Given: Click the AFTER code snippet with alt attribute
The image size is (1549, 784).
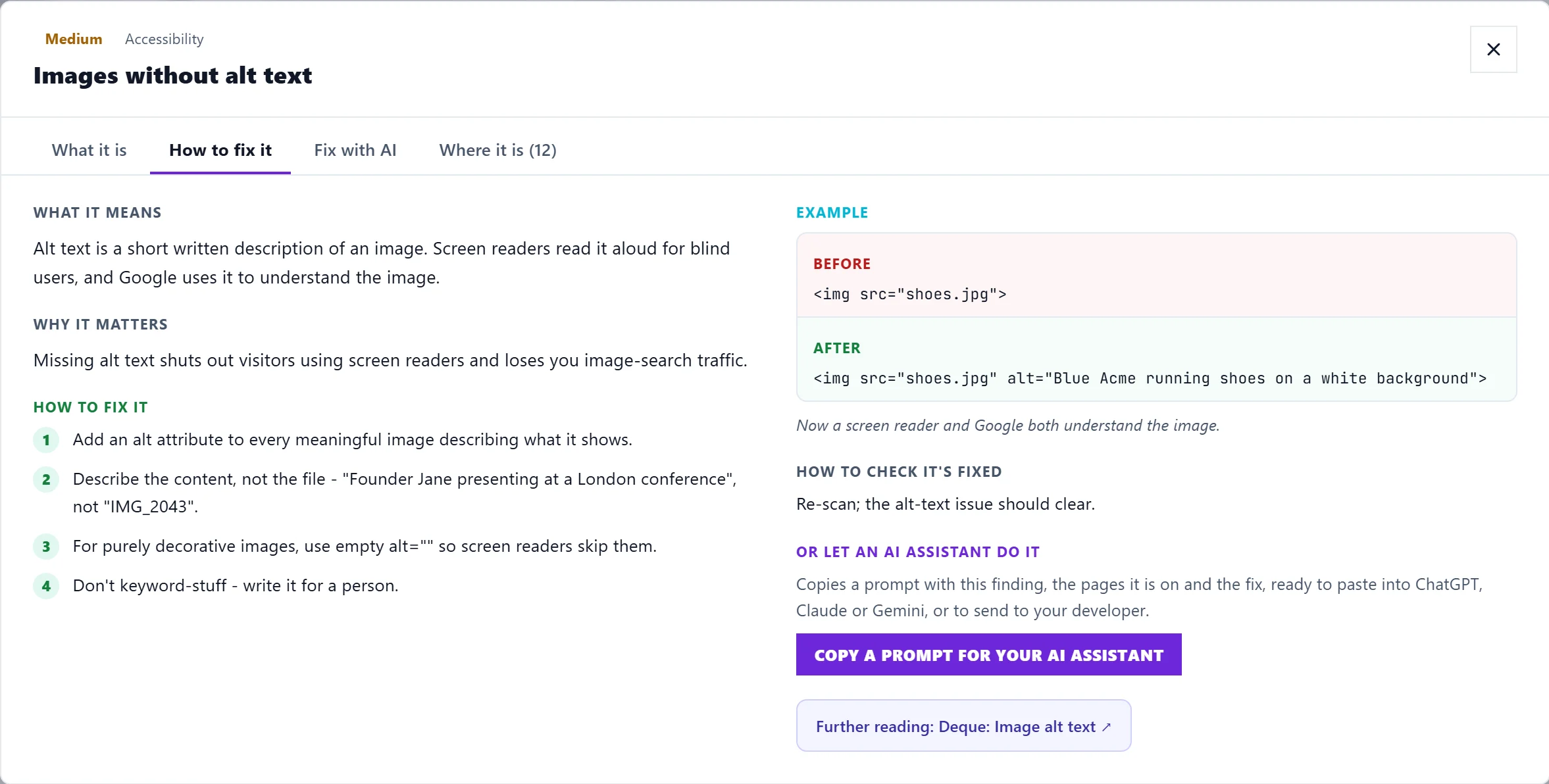Looking at the screenshot, I should tap(1150, 378).
